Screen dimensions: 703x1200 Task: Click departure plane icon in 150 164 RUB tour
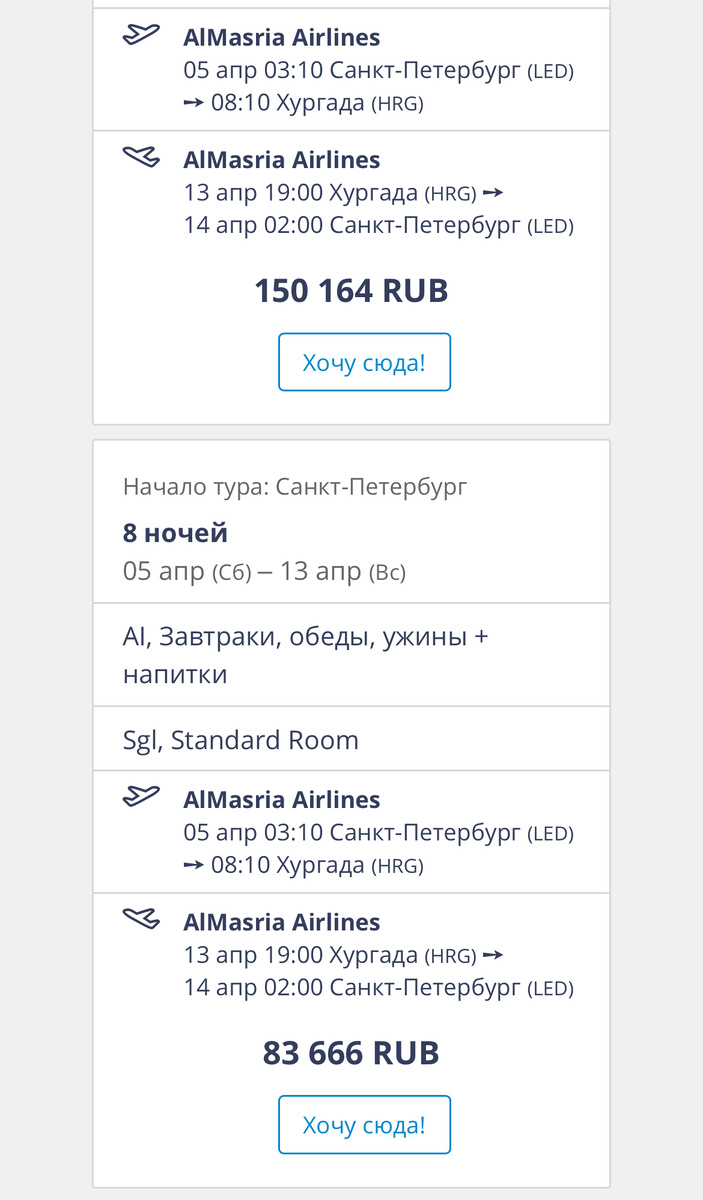[x=141, y=35]
